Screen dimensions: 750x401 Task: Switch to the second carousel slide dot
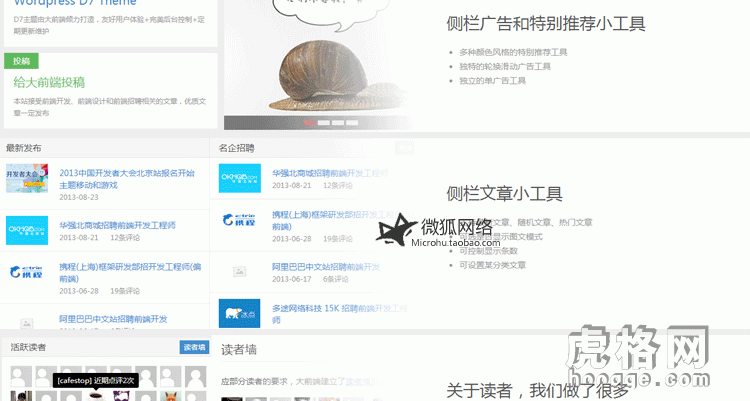pos(324,123)
